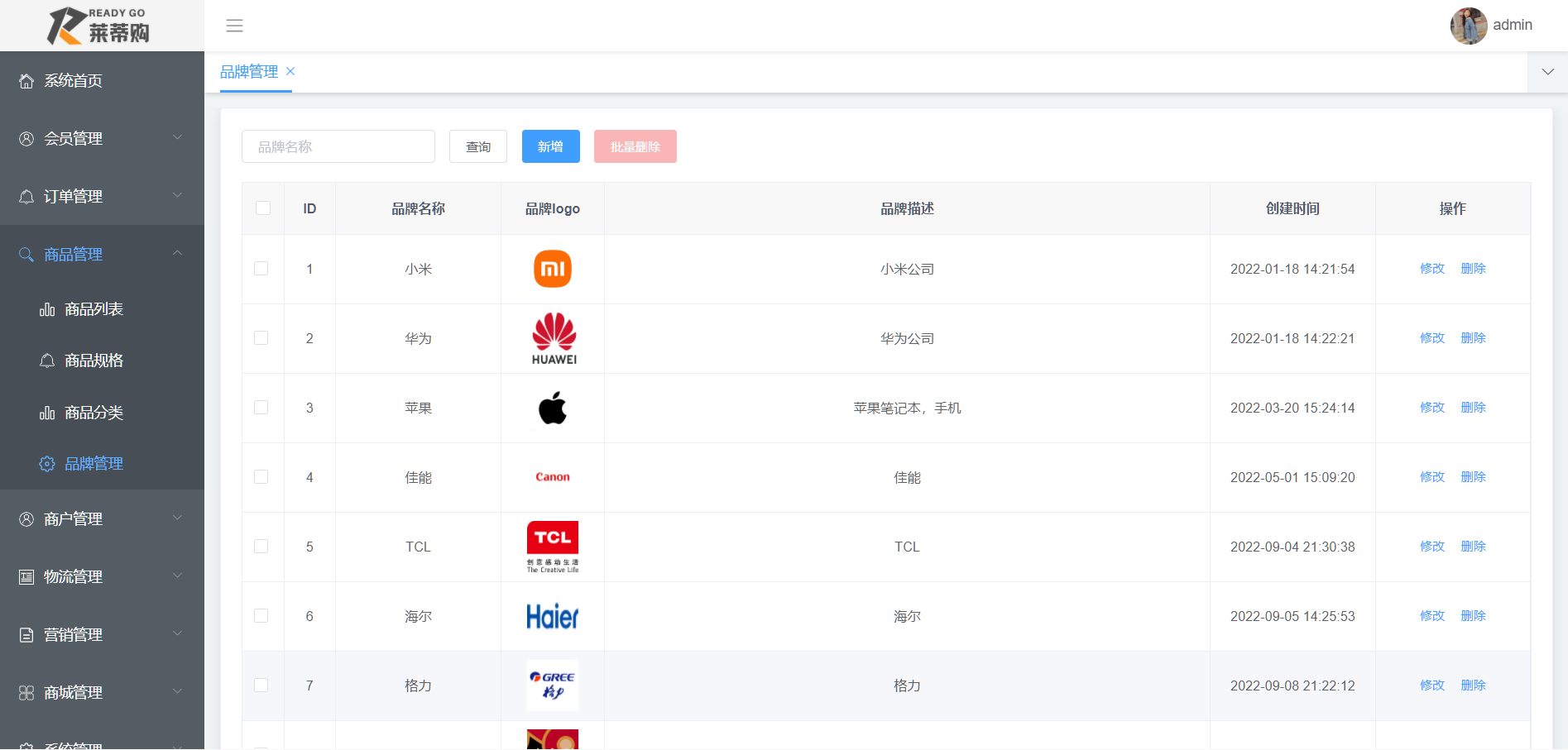Switch to the 品牌管理 tab
Viewport: 1568px width, 750px height.
(249, 72)
